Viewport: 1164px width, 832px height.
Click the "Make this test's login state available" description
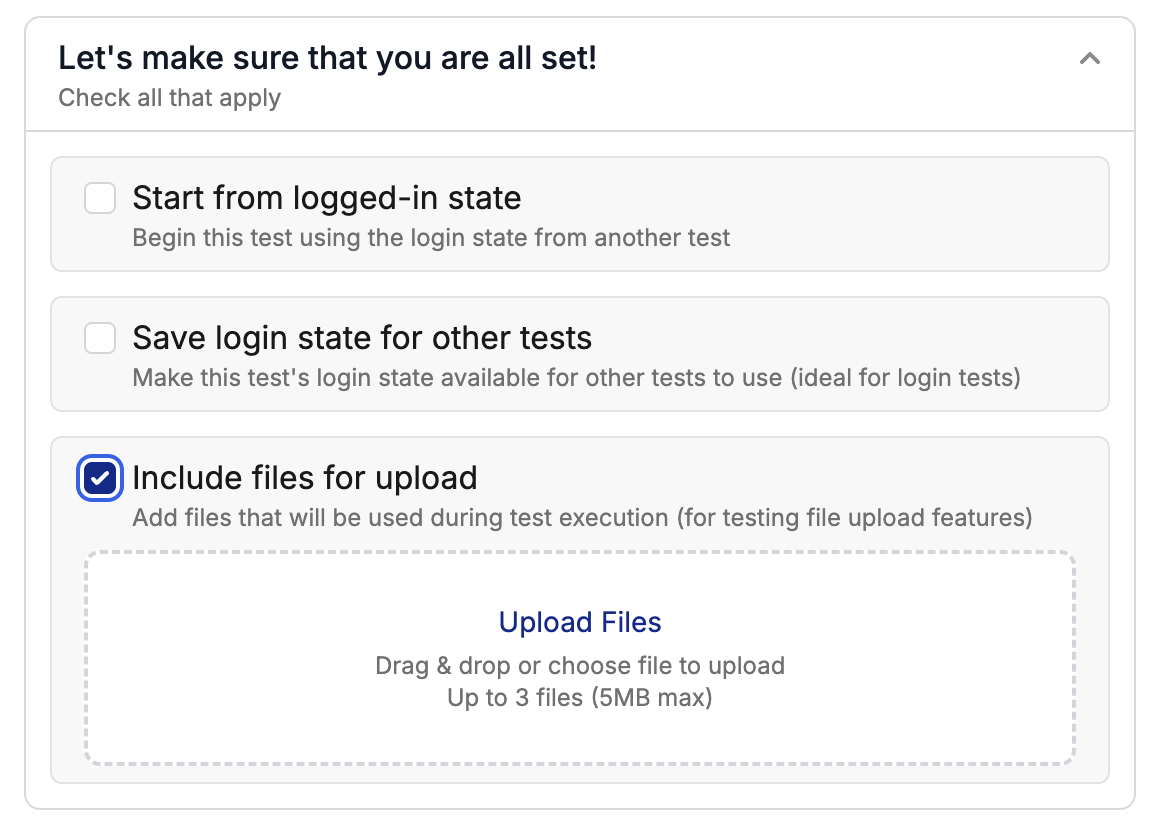(x=576, y=379)
